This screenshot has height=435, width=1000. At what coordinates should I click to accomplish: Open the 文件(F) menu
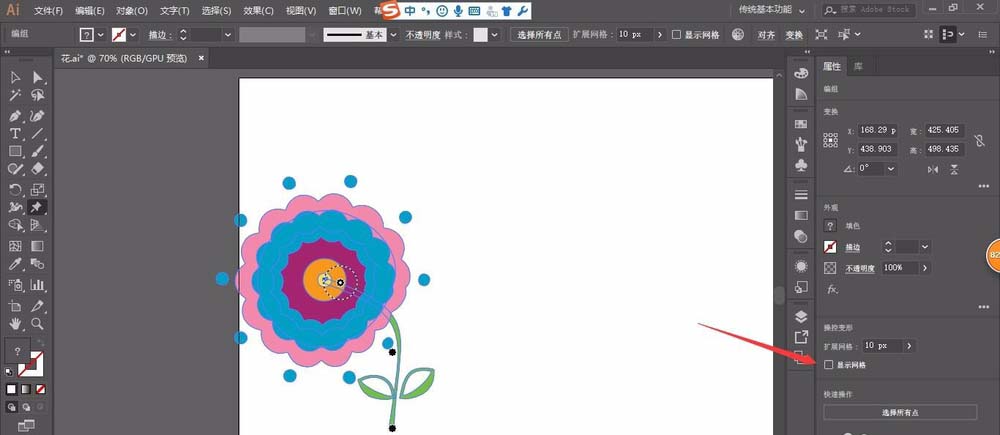coord(48,11)
